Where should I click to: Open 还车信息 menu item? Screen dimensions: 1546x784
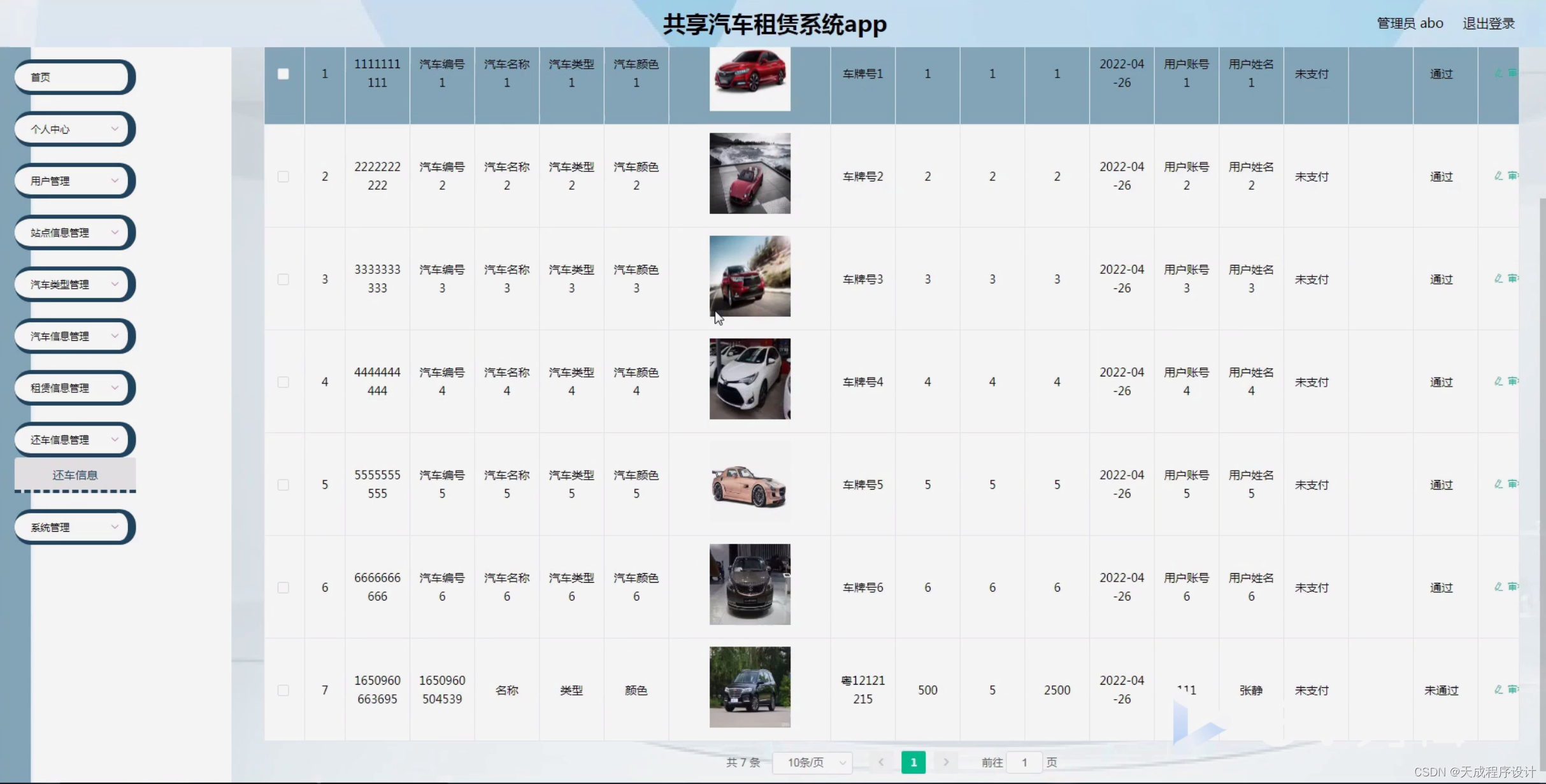[75, 474]
